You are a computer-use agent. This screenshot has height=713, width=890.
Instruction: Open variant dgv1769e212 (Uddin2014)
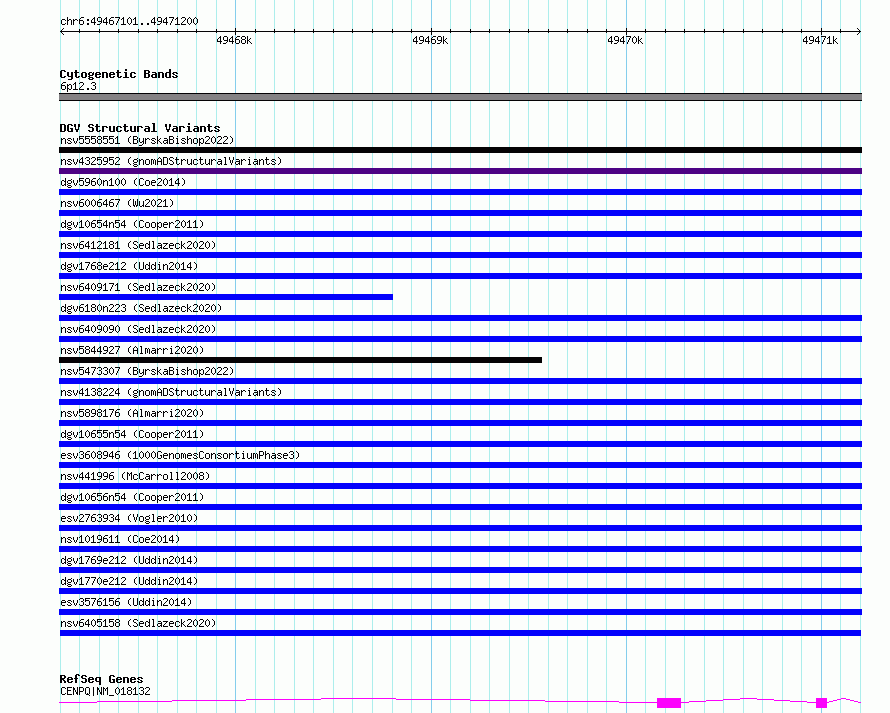coord(129,560)
